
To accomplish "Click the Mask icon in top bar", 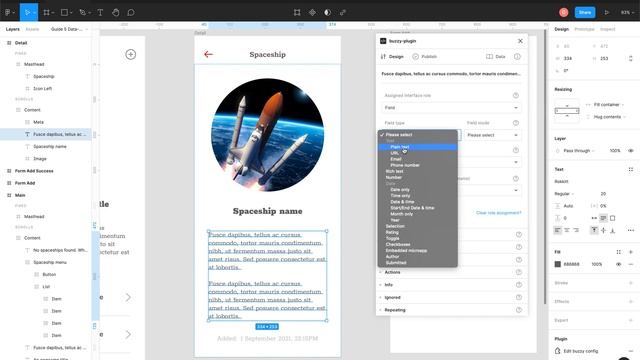I will 327,13.
